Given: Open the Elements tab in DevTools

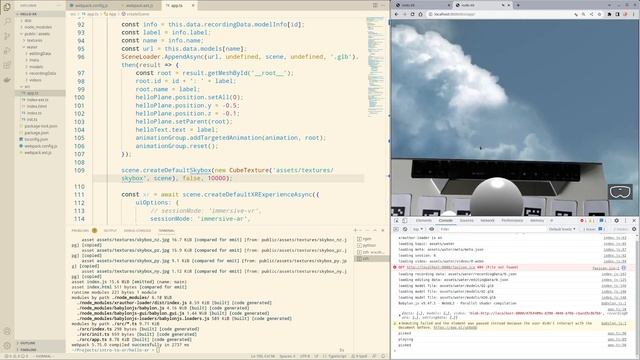Looking at the screenshot, I should [x=423, y=220].
